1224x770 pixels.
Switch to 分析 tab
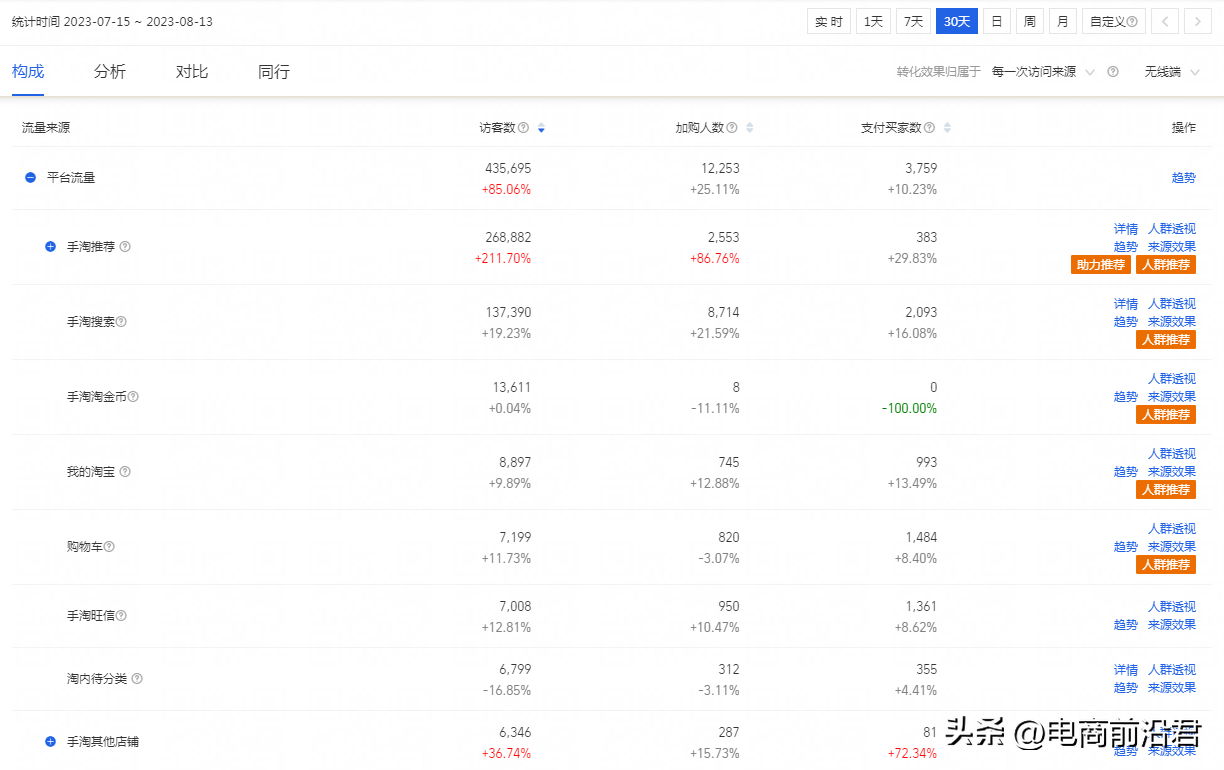110,72
